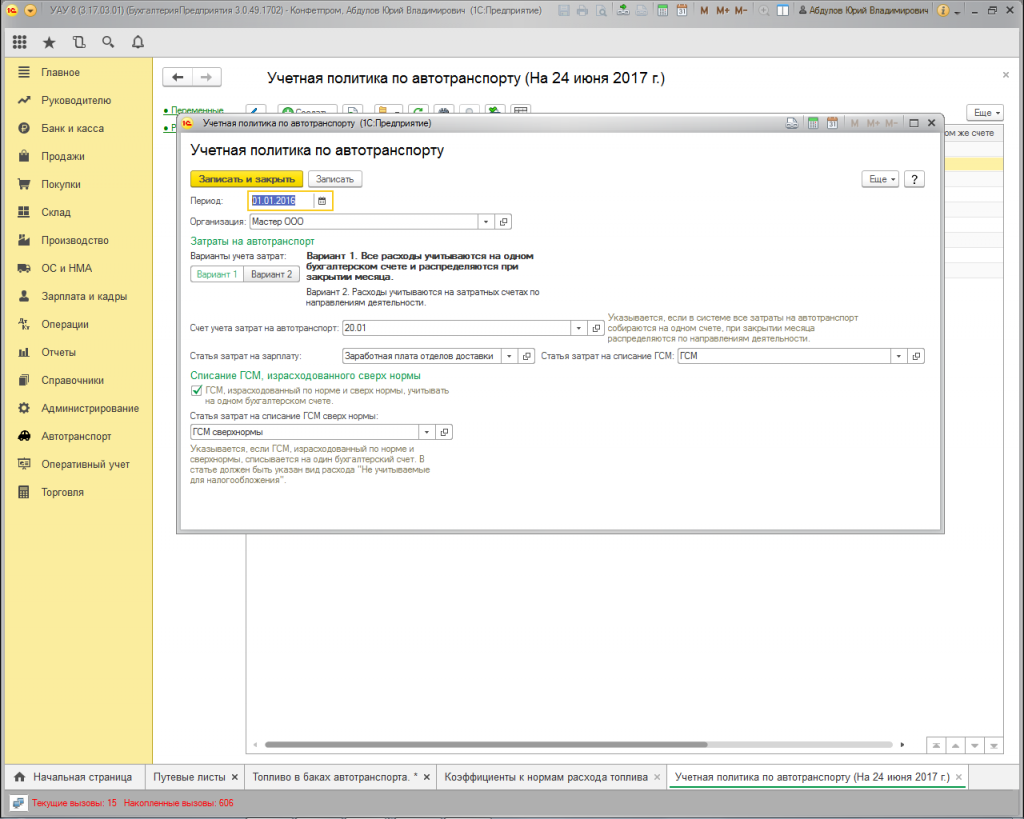The width and height of the screenshot is (1024, 819).
Task: Click the M+ button in main title bar
Action: tap(722, 10)
